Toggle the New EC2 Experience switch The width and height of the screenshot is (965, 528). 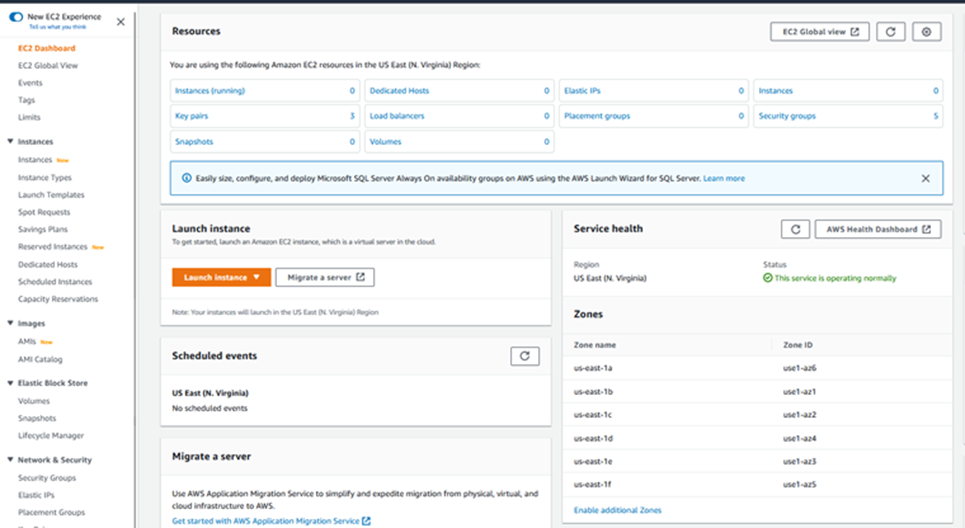tap(16, 17)
